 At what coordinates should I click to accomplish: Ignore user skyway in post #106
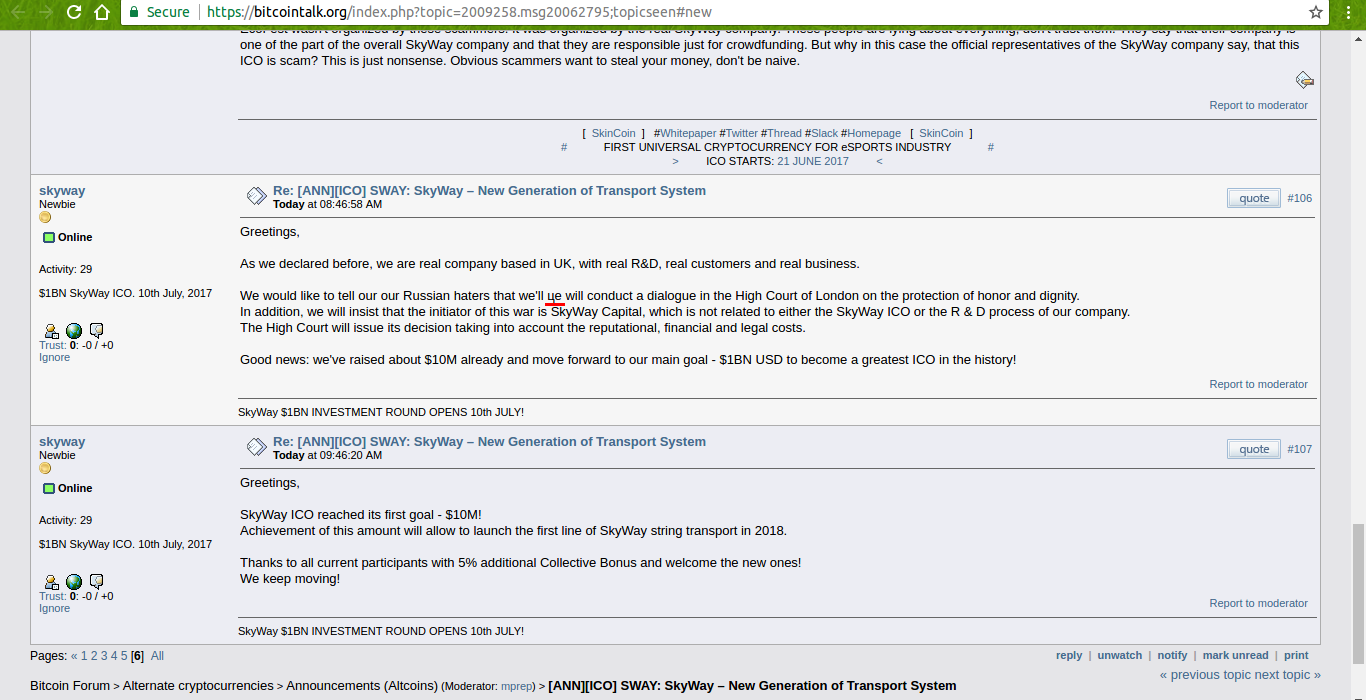54,357
